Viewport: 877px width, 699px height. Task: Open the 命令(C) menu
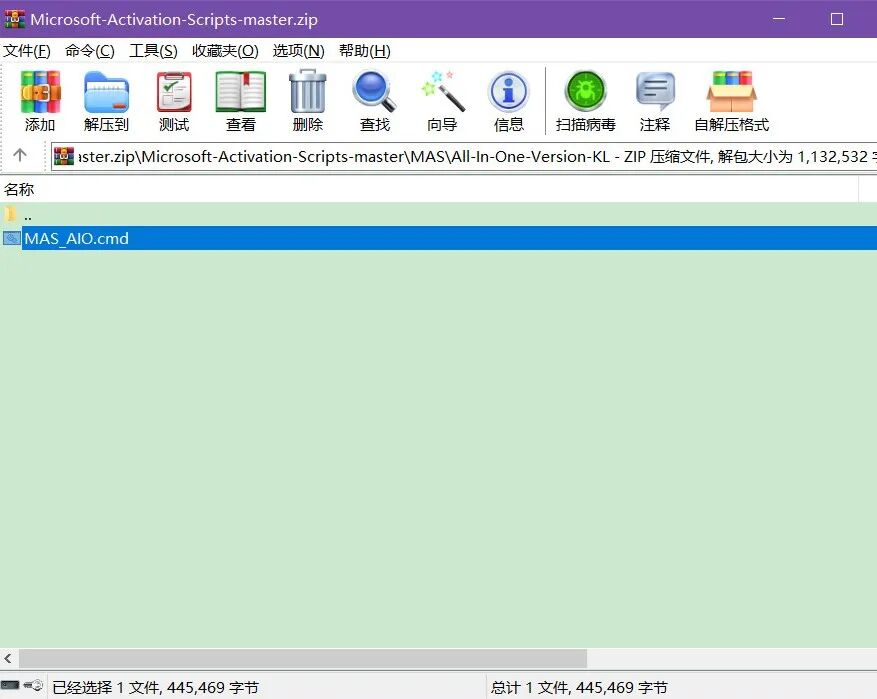[x=89, y=51]
